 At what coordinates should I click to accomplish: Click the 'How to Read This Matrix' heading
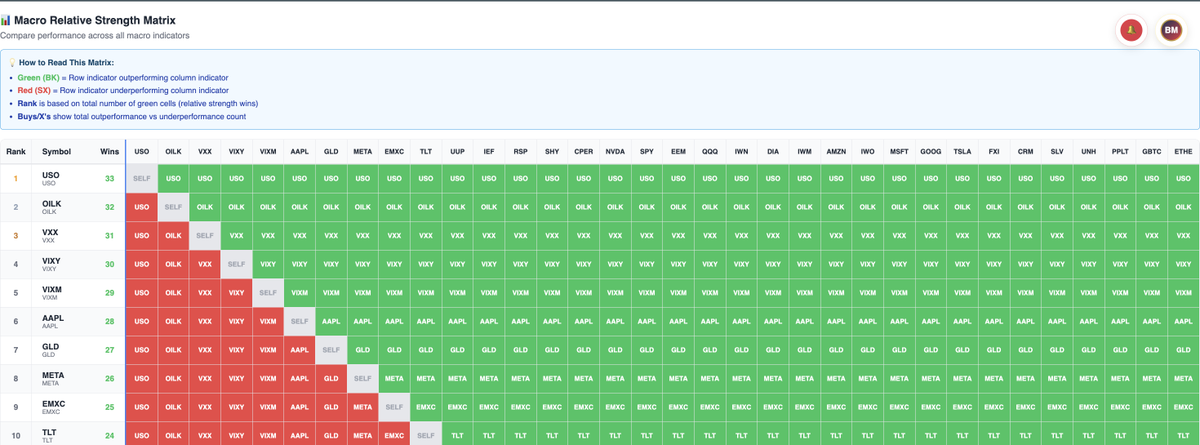(x=66, y=62)
